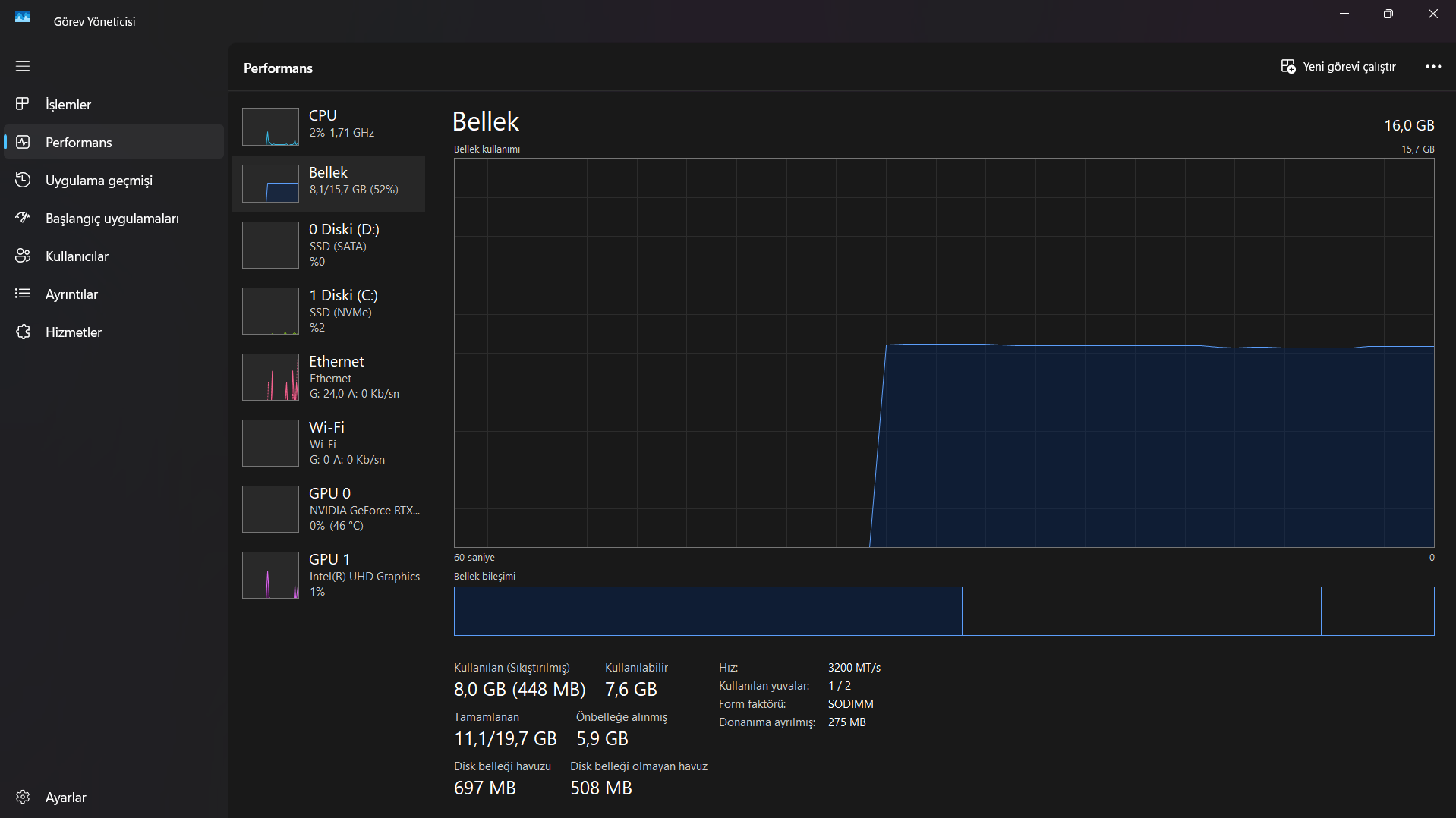
Task: Open Ayarlar gear icon
Action: click(x=23, y=797)
